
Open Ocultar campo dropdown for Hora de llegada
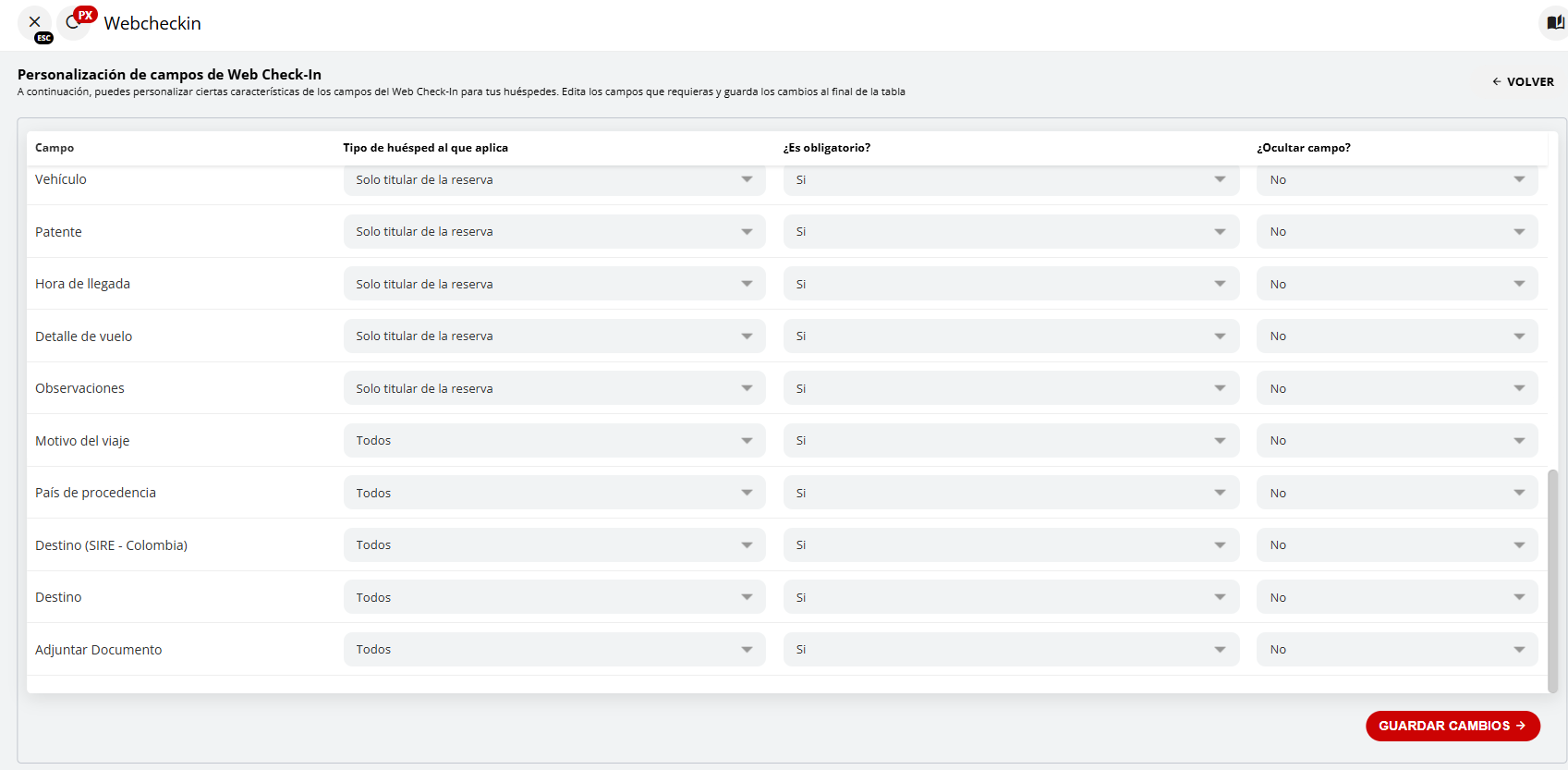pos(1396,284)
